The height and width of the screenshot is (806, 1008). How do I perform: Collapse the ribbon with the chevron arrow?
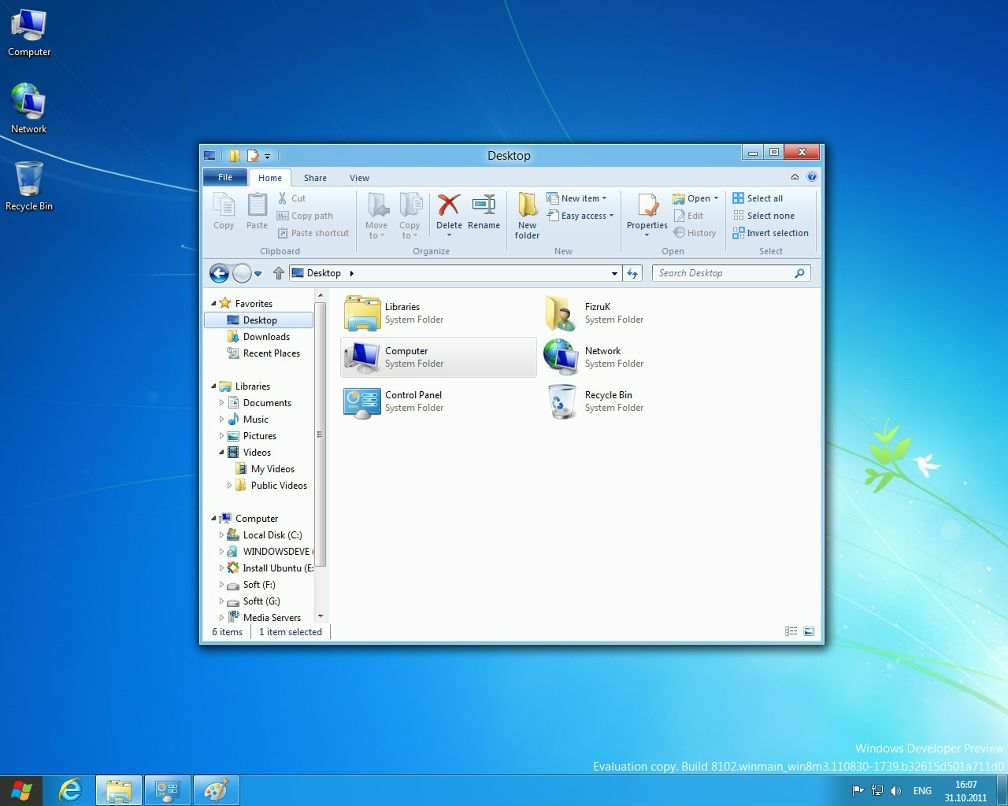point(795,177)
